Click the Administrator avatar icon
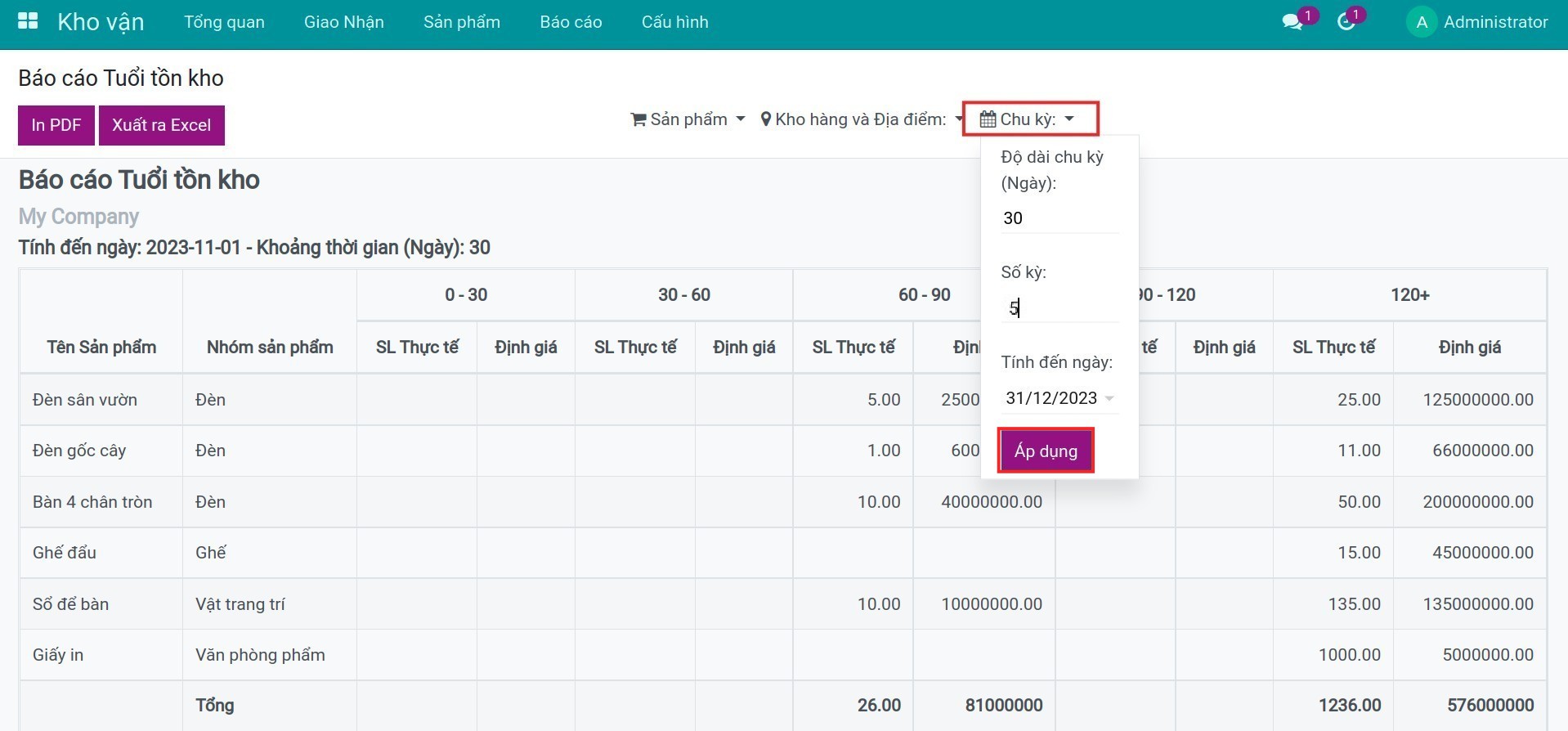Screen dimensions: 1568x731 (1422, 22)
